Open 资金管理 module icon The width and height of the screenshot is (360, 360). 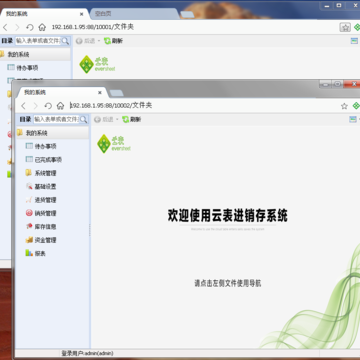click(29, 240)
